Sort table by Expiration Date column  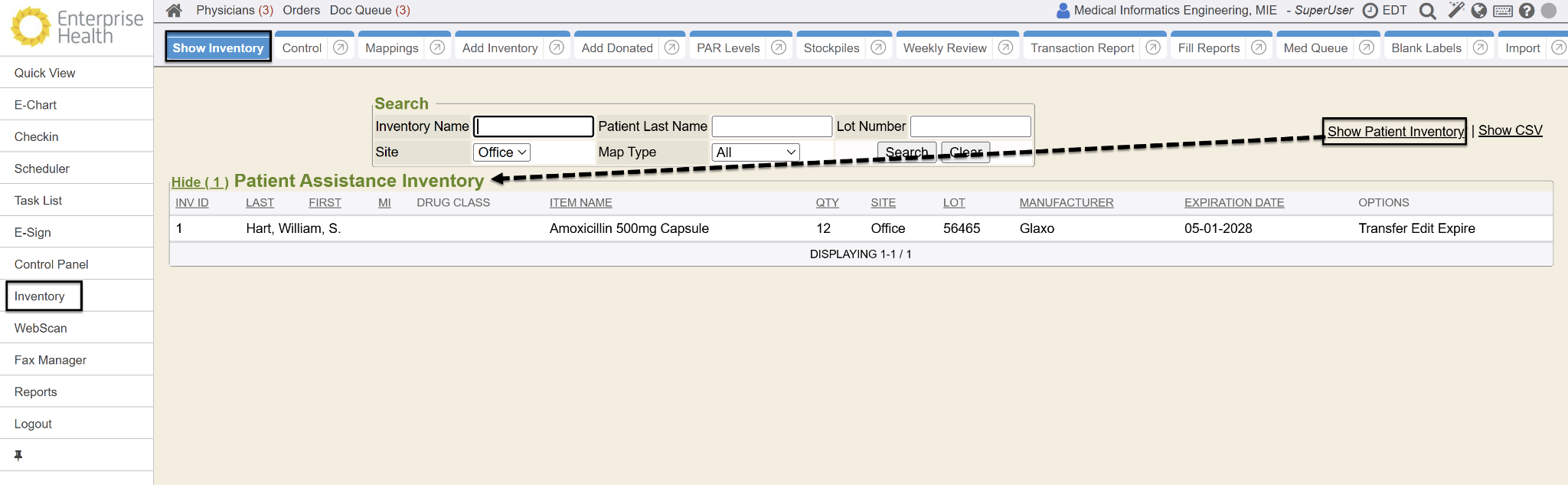coord(1233,203)
